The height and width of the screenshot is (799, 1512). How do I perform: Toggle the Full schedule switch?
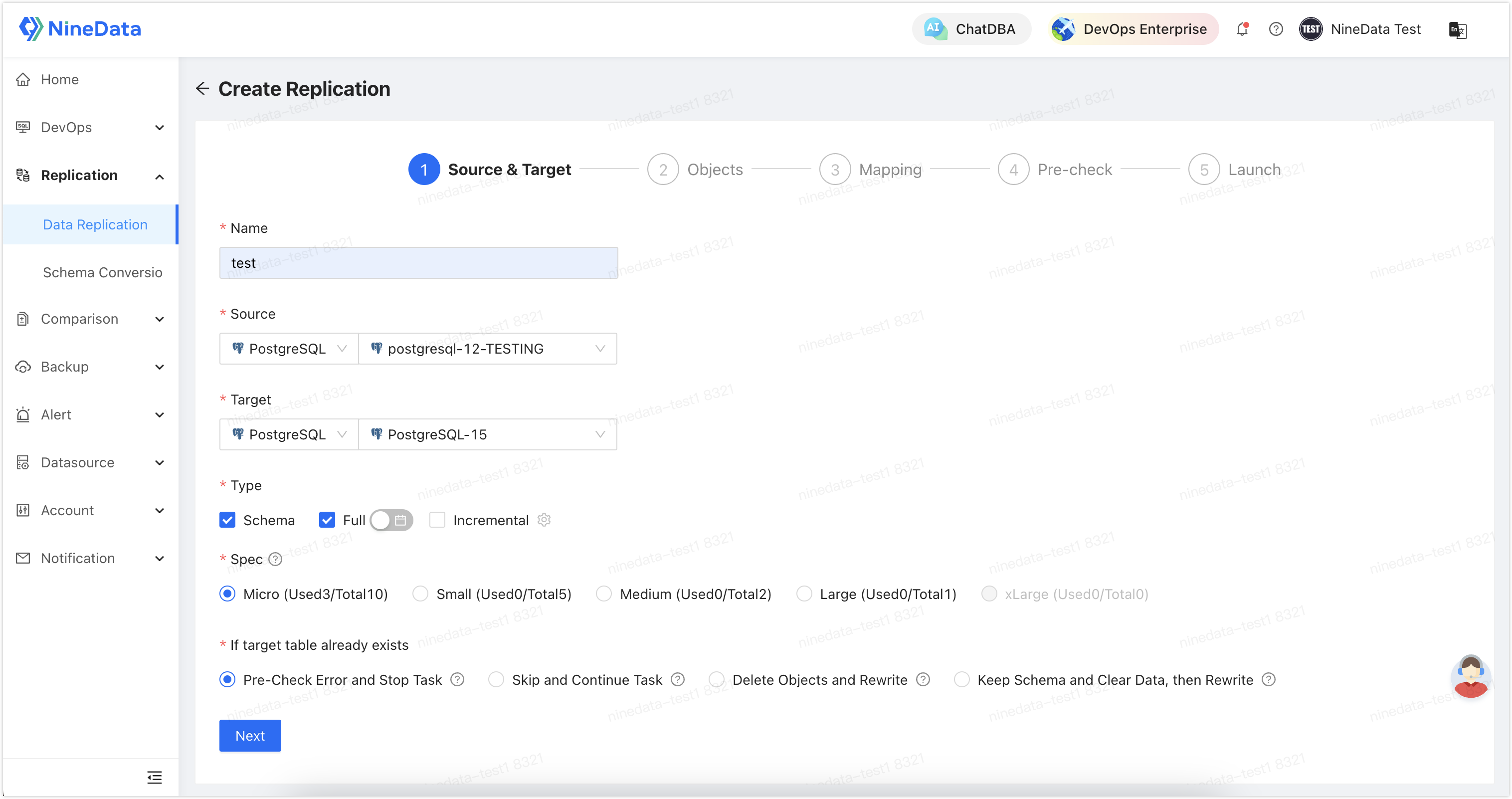click(391, 520)
